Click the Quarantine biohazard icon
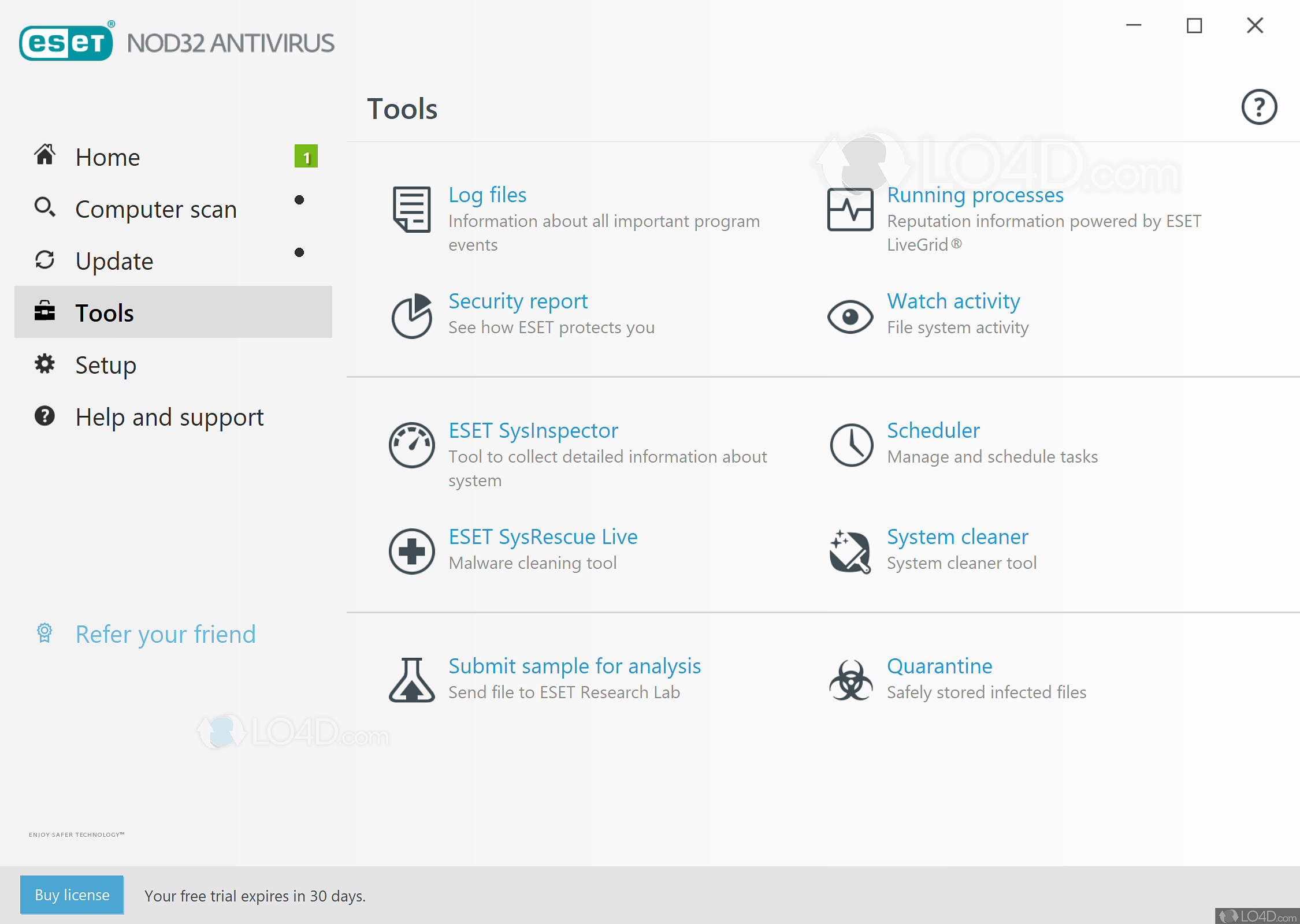This screenshot has width=1300, height=924. click(x=850, y=680)
